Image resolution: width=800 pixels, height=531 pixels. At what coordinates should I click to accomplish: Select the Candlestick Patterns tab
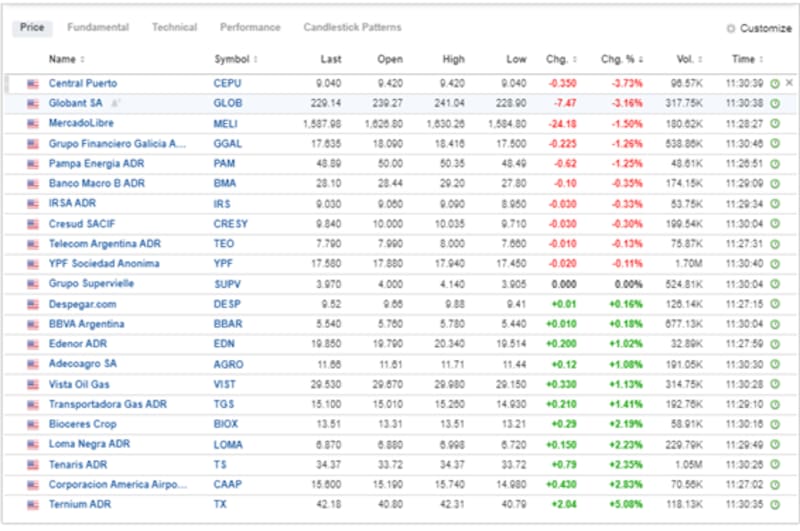(x=352, y=28)
